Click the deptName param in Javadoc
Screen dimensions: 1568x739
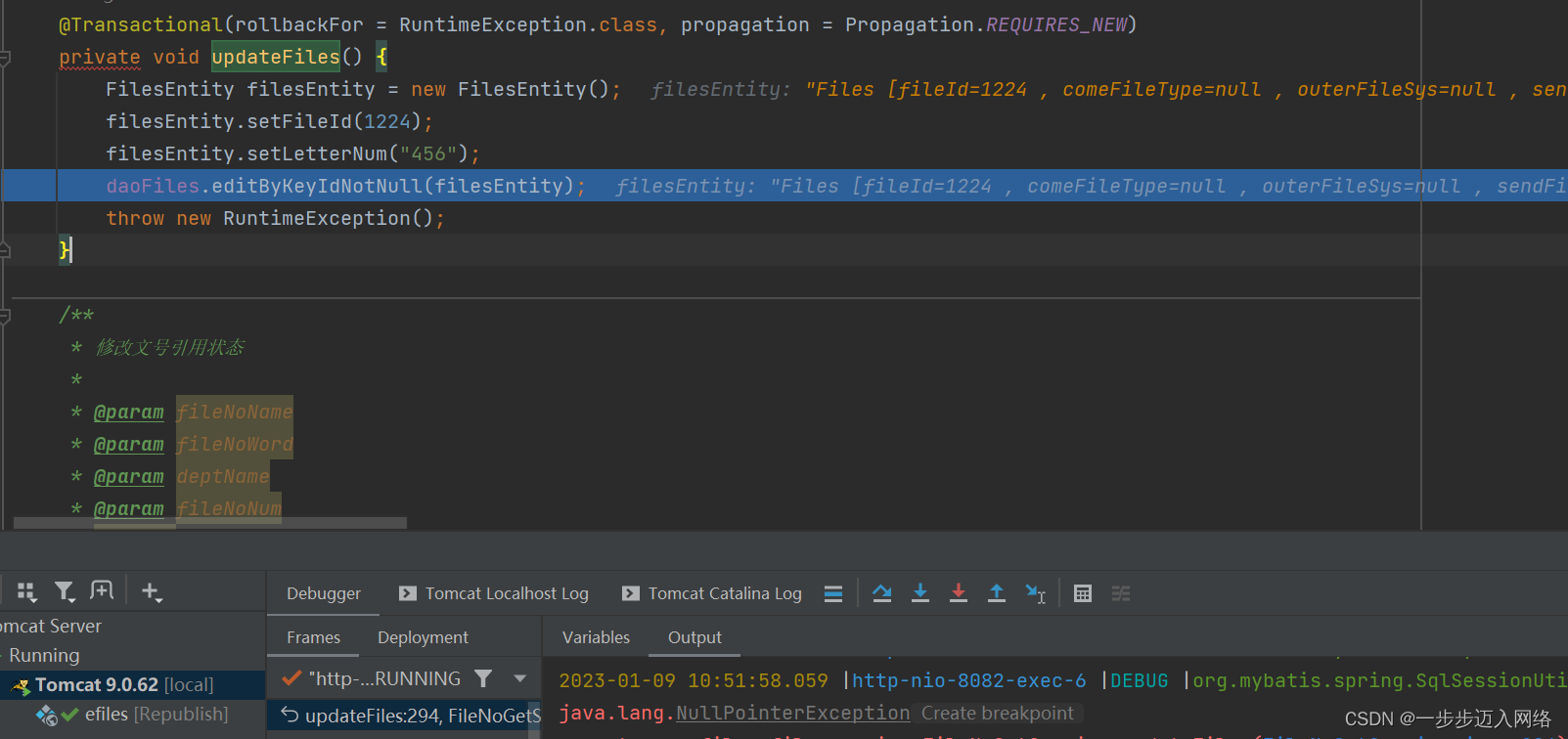223,476
